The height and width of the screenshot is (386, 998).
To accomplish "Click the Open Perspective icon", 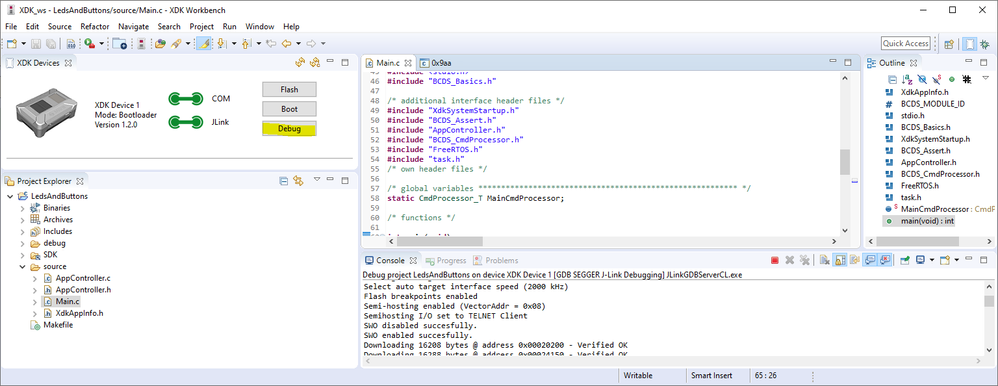I will [948, 44].
